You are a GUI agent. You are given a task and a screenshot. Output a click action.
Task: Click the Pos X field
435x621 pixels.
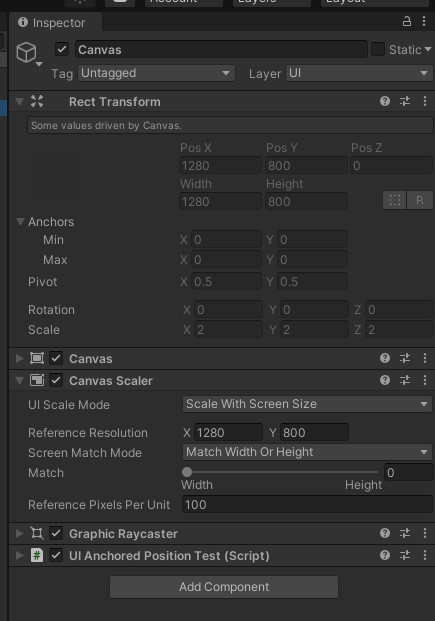220,165
